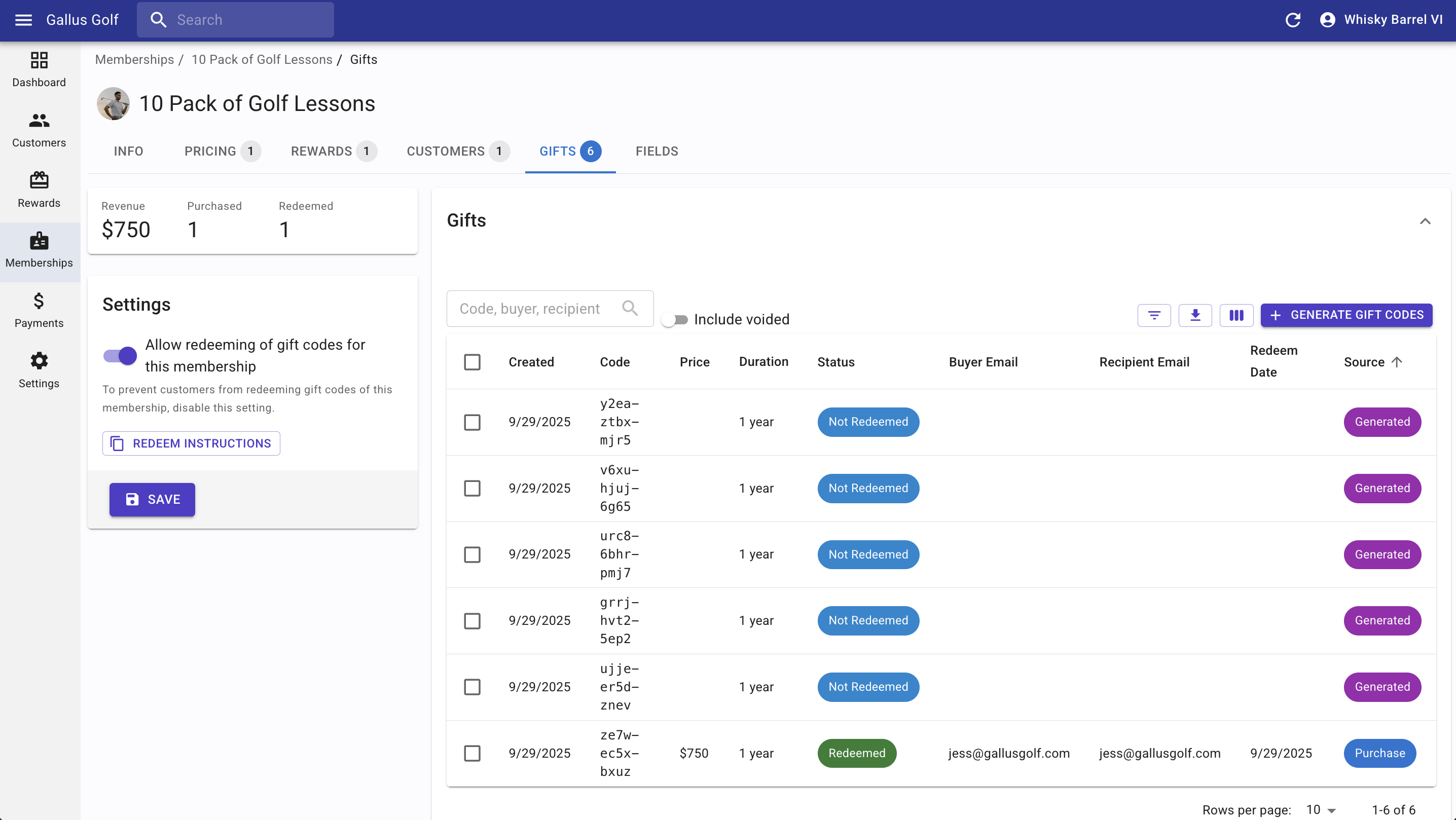Switch to the PRICING tab
The image size is (1456, 820).
(210, 151)
